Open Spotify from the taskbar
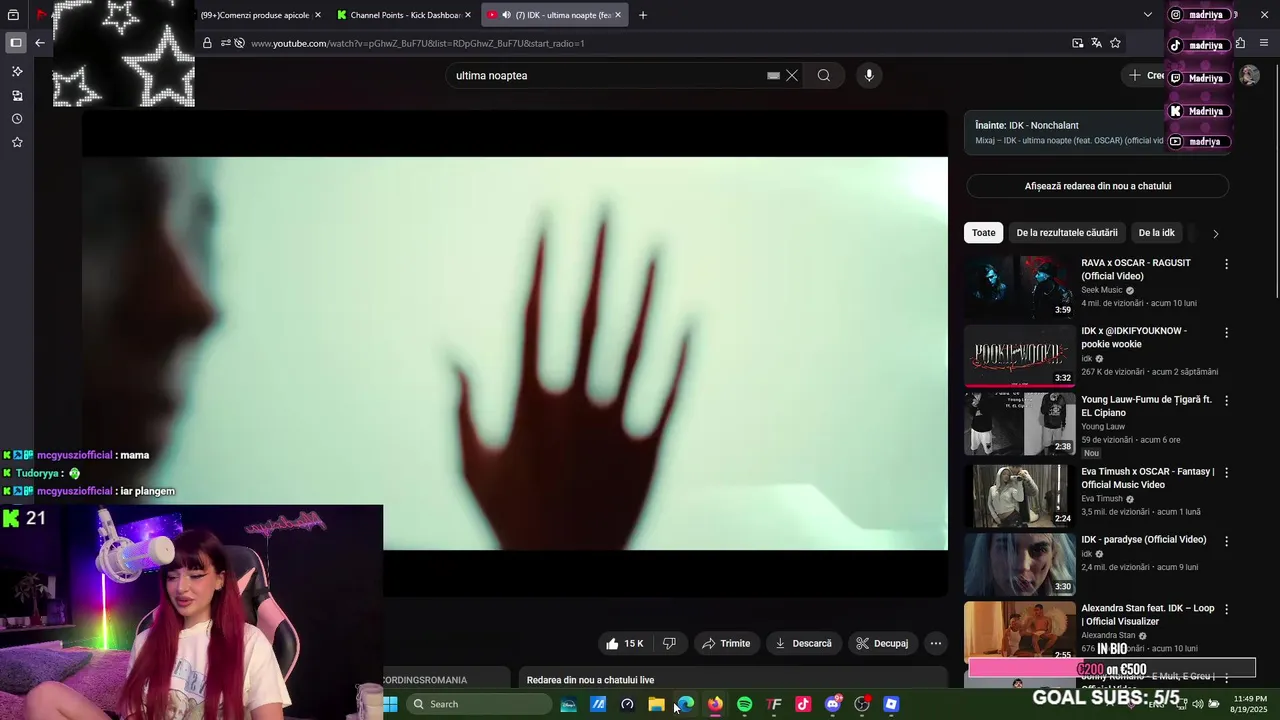 (x=744, y=704)
